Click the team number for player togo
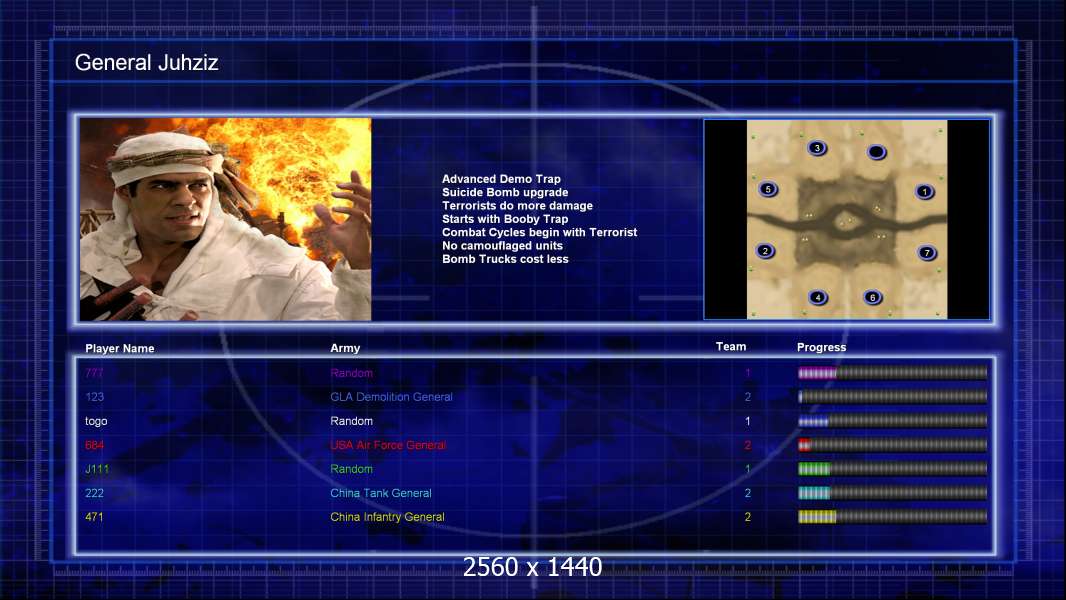The width and height of the screenshot is (1066, 600). (x=747, y=421)
